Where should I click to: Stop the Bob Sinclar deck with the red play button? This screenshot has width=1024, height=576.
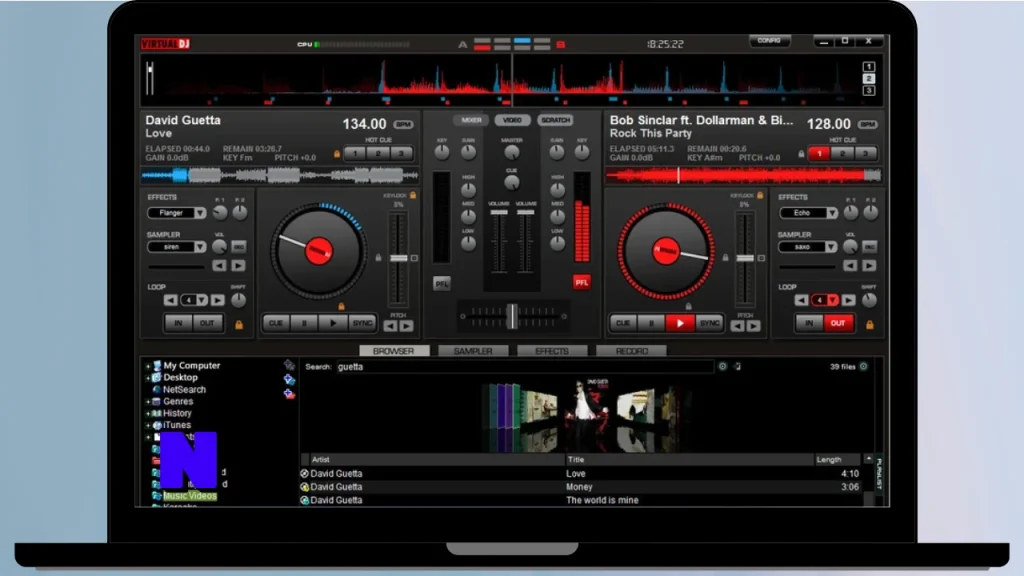pos(680,323)
